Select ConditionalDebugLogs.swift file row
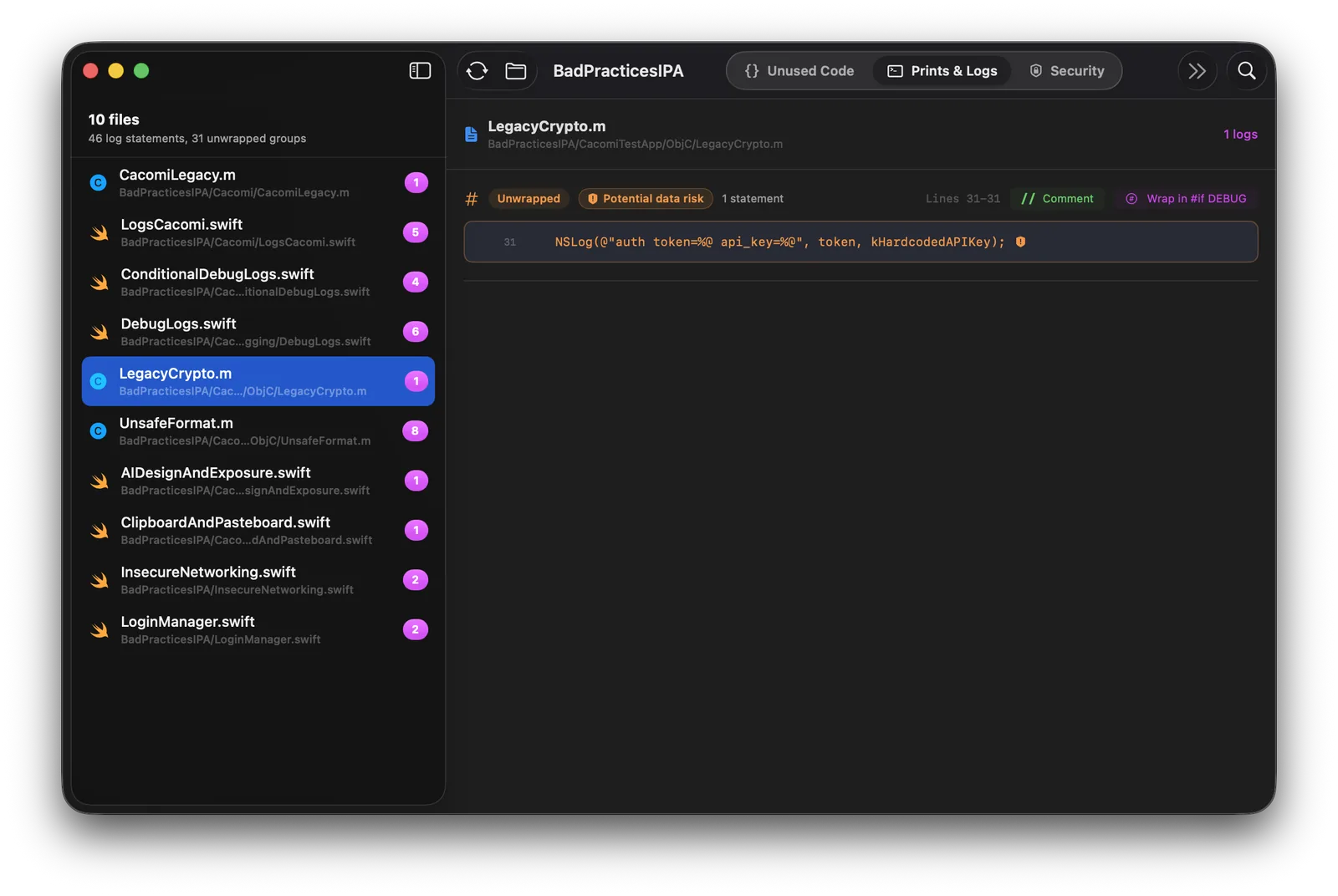The image size is (1338, 896). (258, 283)
